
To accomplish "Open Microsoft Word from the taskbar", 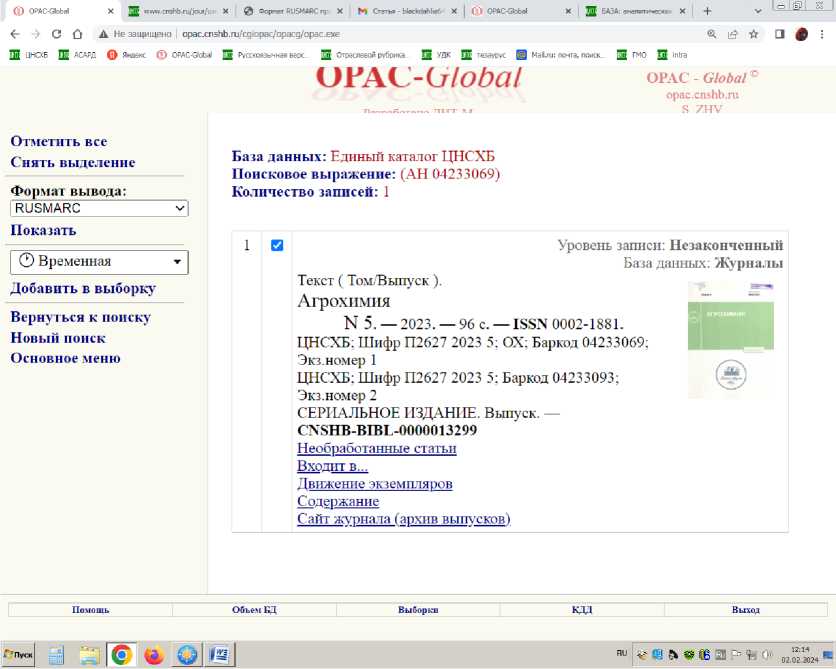I will (x=218, y=655).
